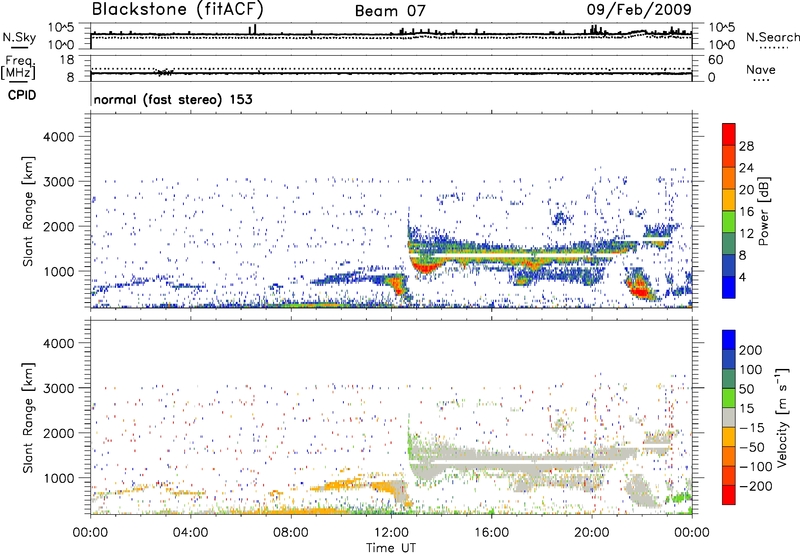Screen dimensions: 800x554
Task: Pick the gray swatch in velocity colorbar
Action: [x=729, y=417]
